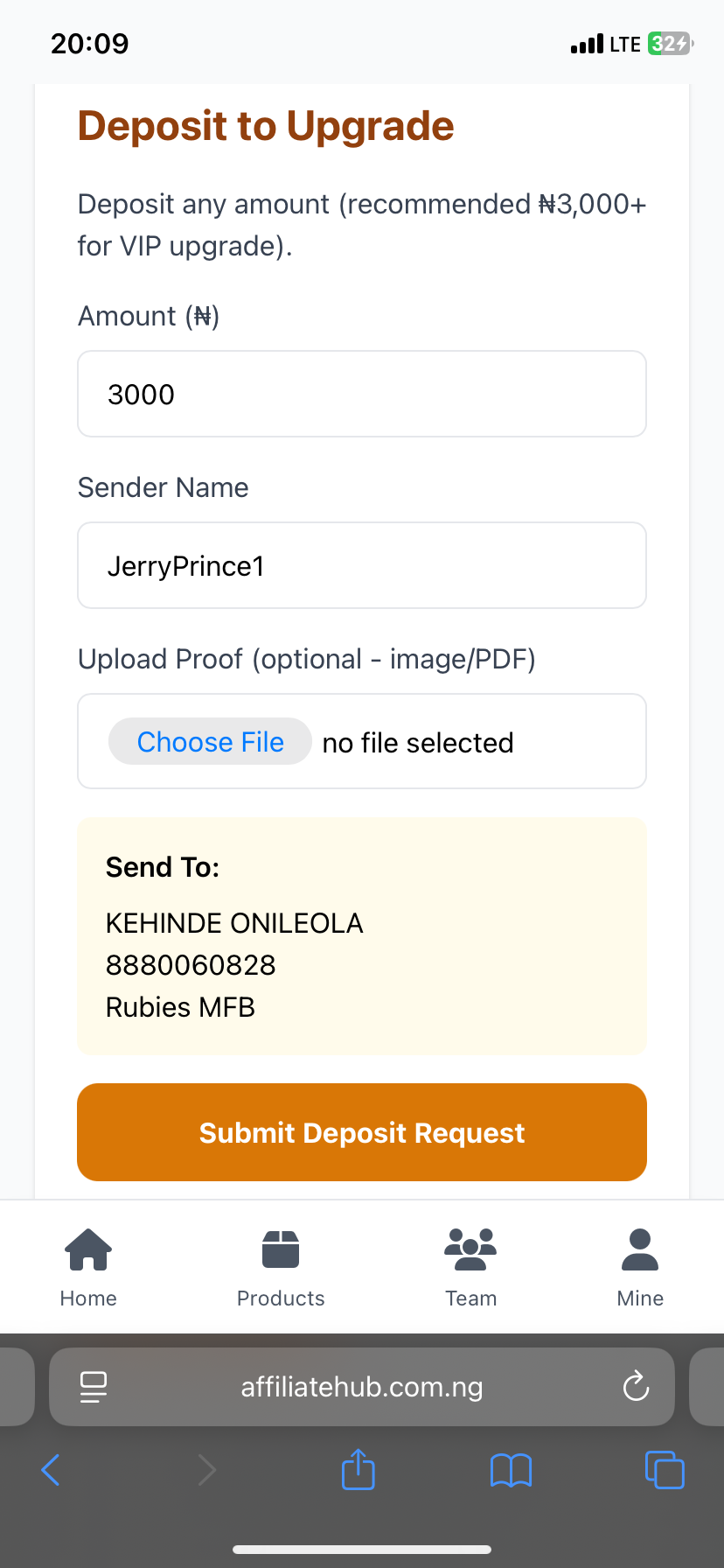Tap the Team people icon

(470, 1249)
